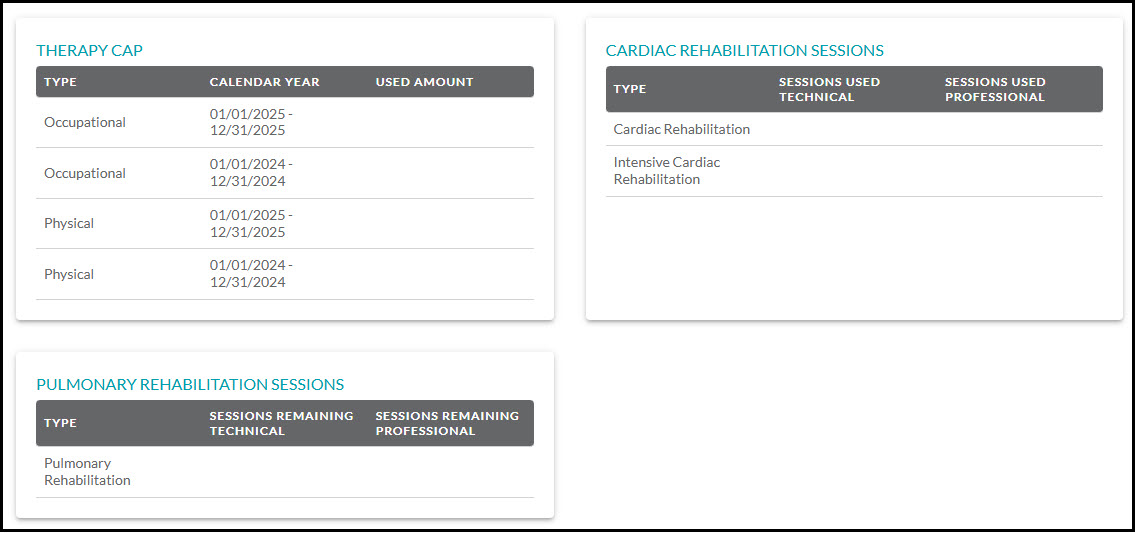Click the SESSIONS USED TECHNICAL column header
Viewport: 1135px width, 533px height.
click(829, 89)
